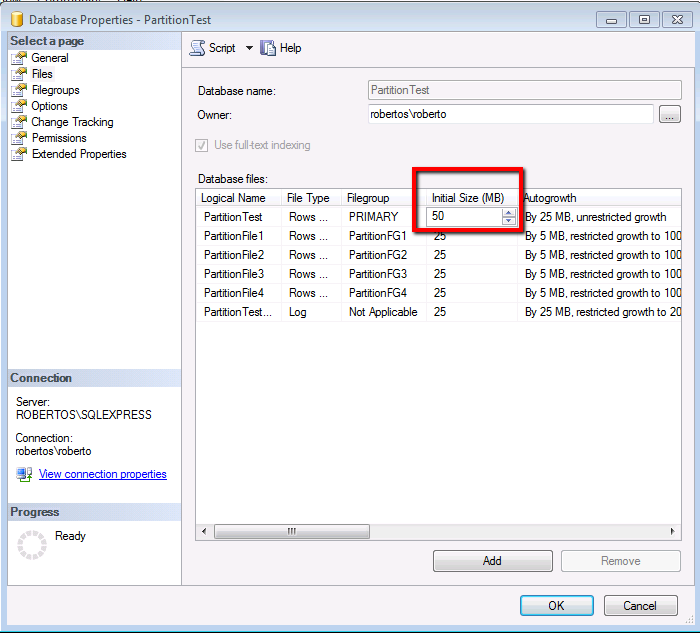Click the Owner text field
The image size is (700, 633).
click(511, 114)
